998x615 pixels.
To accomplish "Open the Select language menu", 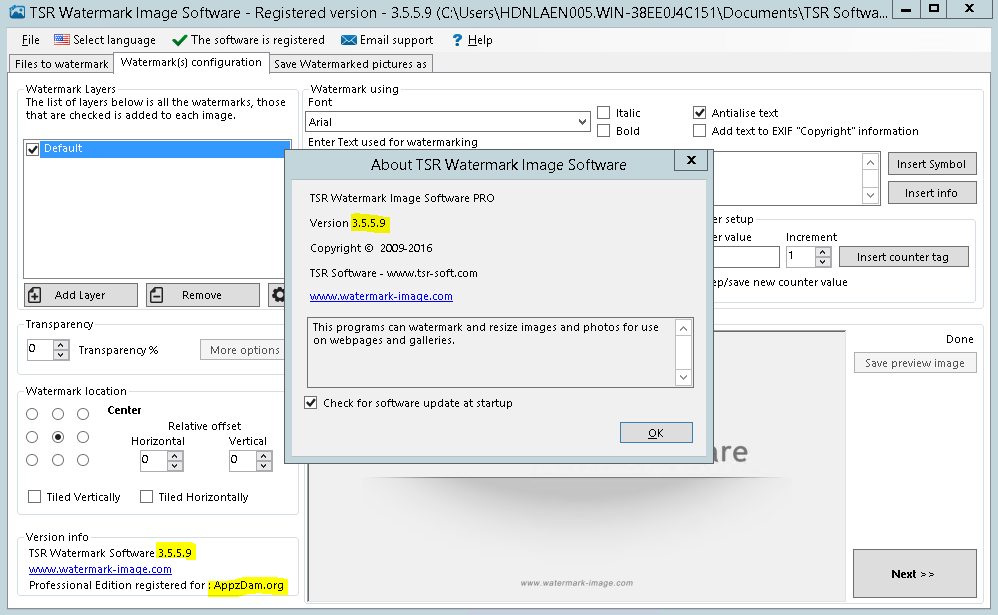I will [105, 40].
